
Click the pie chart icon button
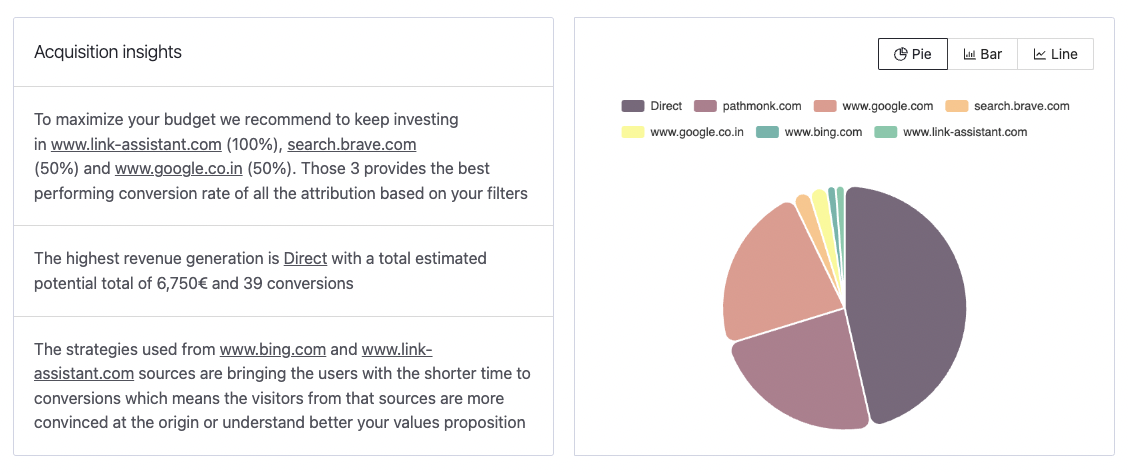point(900,54)
